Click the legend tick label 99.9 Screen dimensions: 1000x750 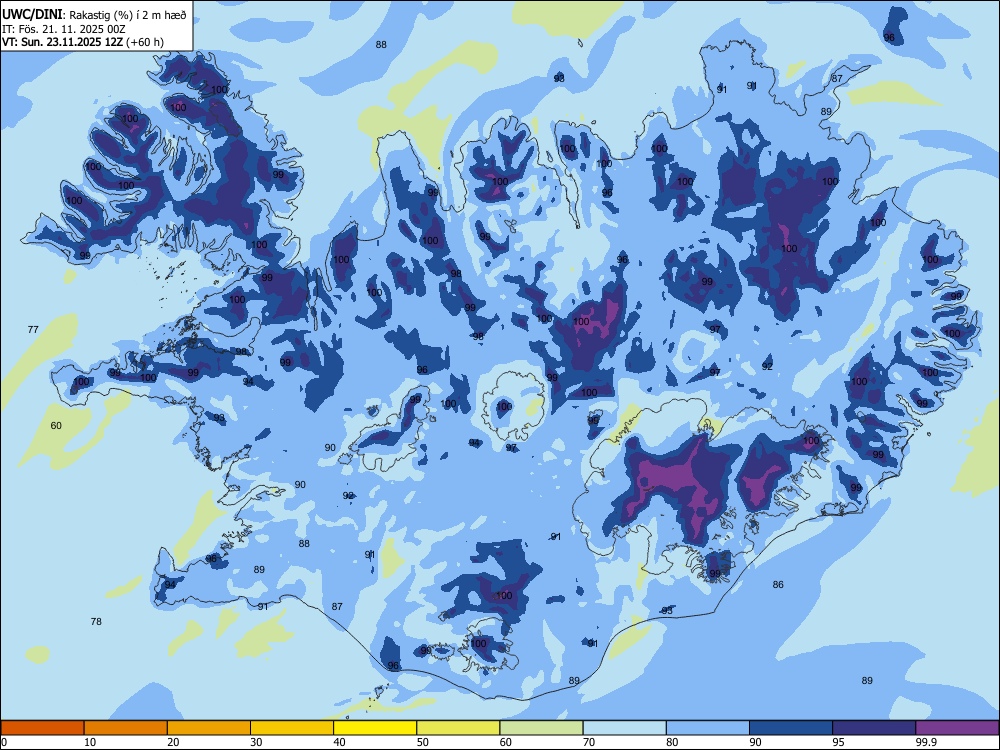(x=926, y=742)
